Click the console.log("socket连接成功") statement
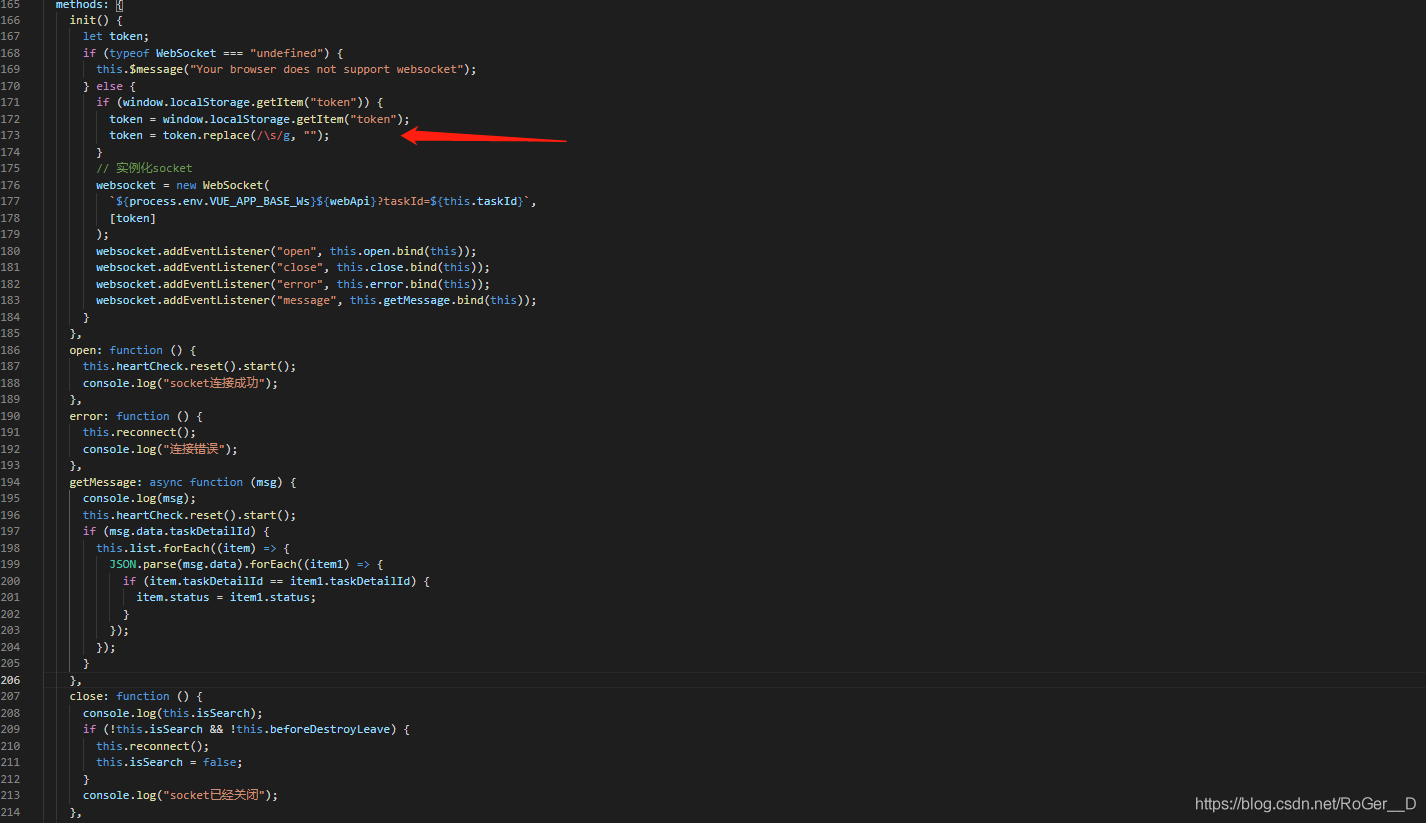 pyautogui.click(x=180, y=383)
